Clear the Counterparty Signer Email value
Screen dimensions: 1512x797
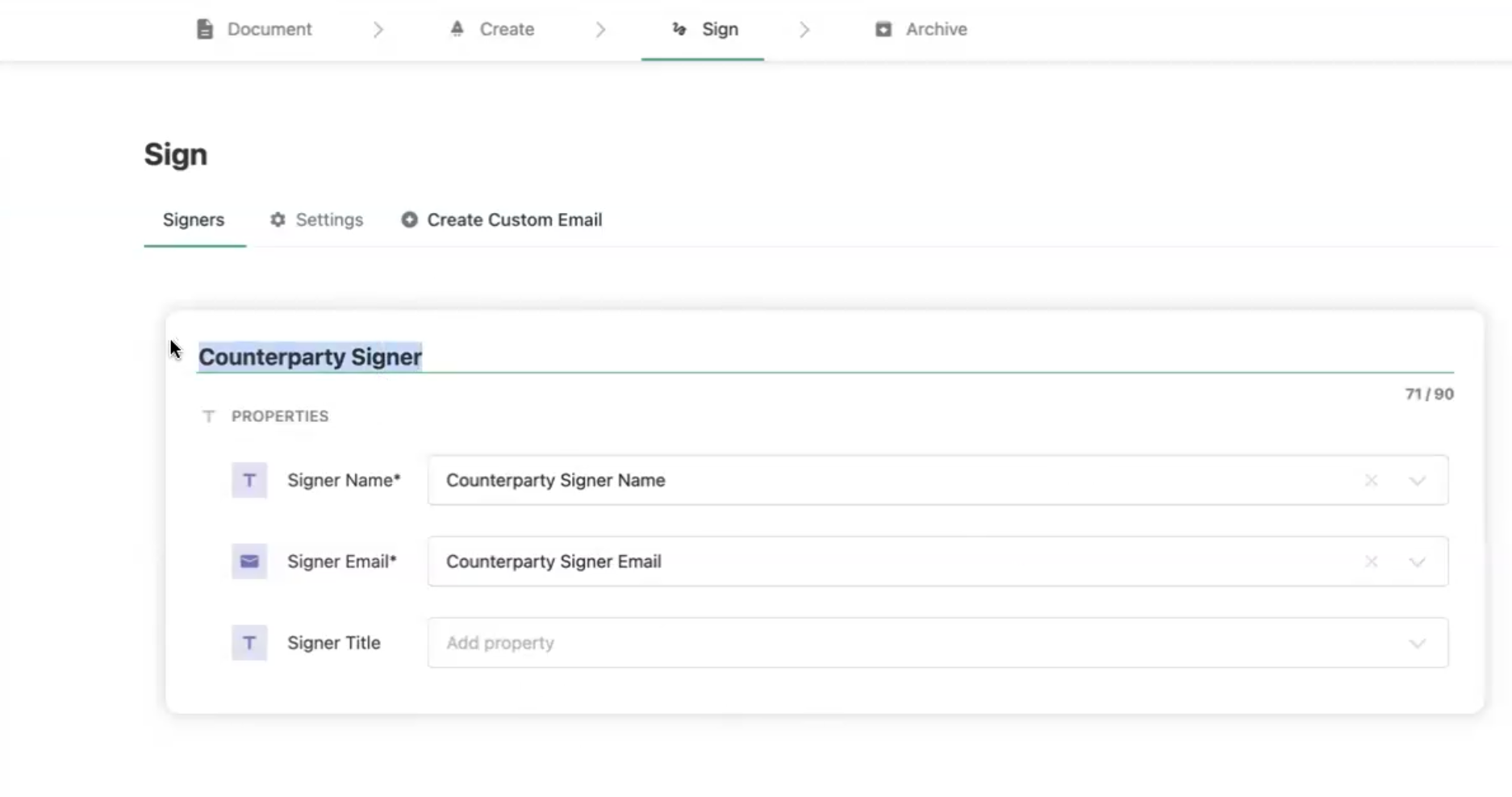point(1371,561)
